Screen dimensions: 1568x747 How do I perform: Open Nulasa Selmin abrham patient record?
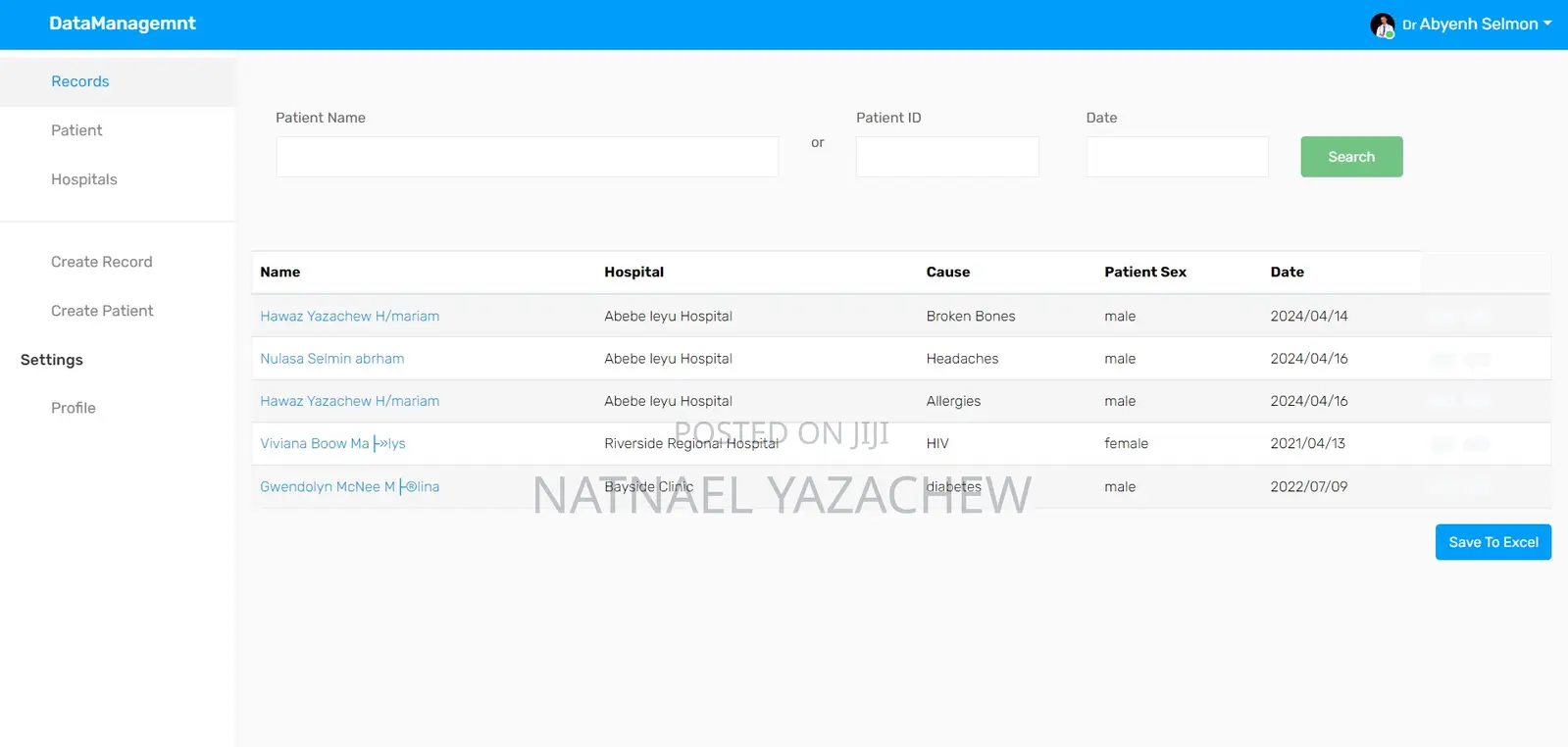pos(332,359)
